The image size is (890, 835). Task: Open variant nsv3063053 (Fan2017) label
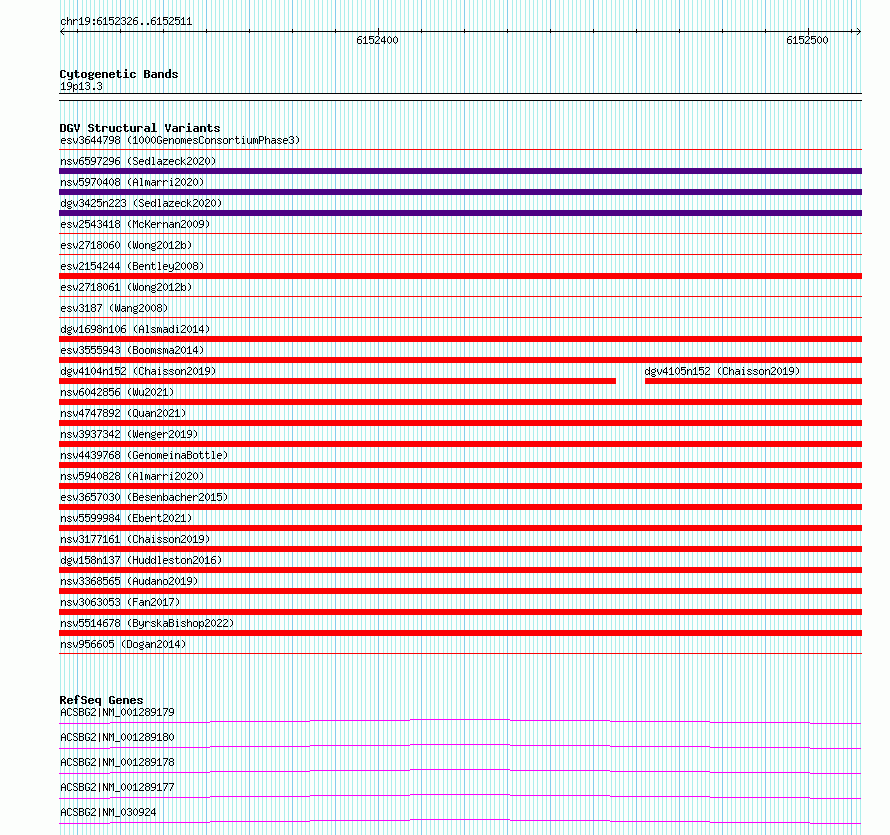click(x=120, y=602)
